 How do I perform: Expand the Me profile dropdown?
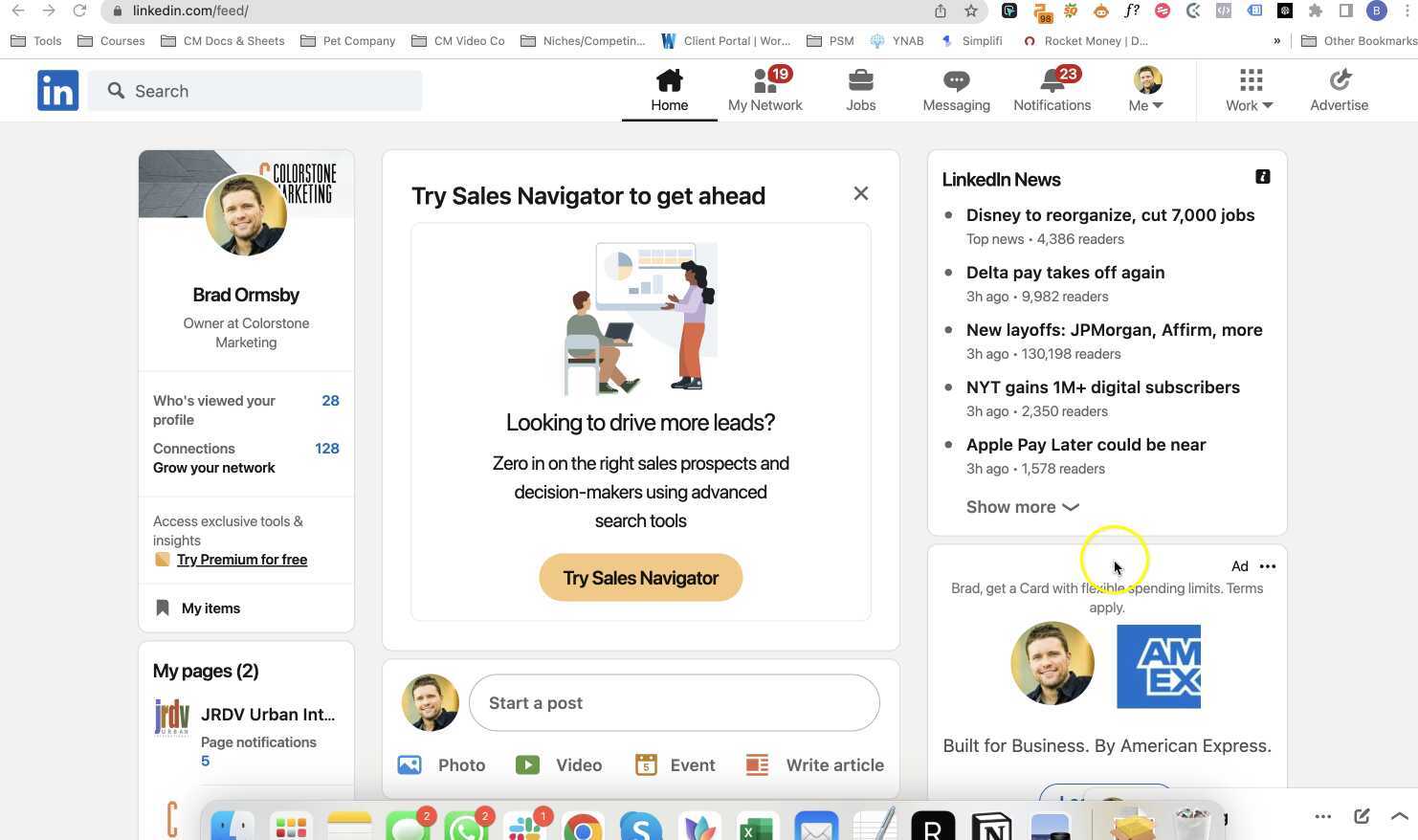tap(1146, 91)
